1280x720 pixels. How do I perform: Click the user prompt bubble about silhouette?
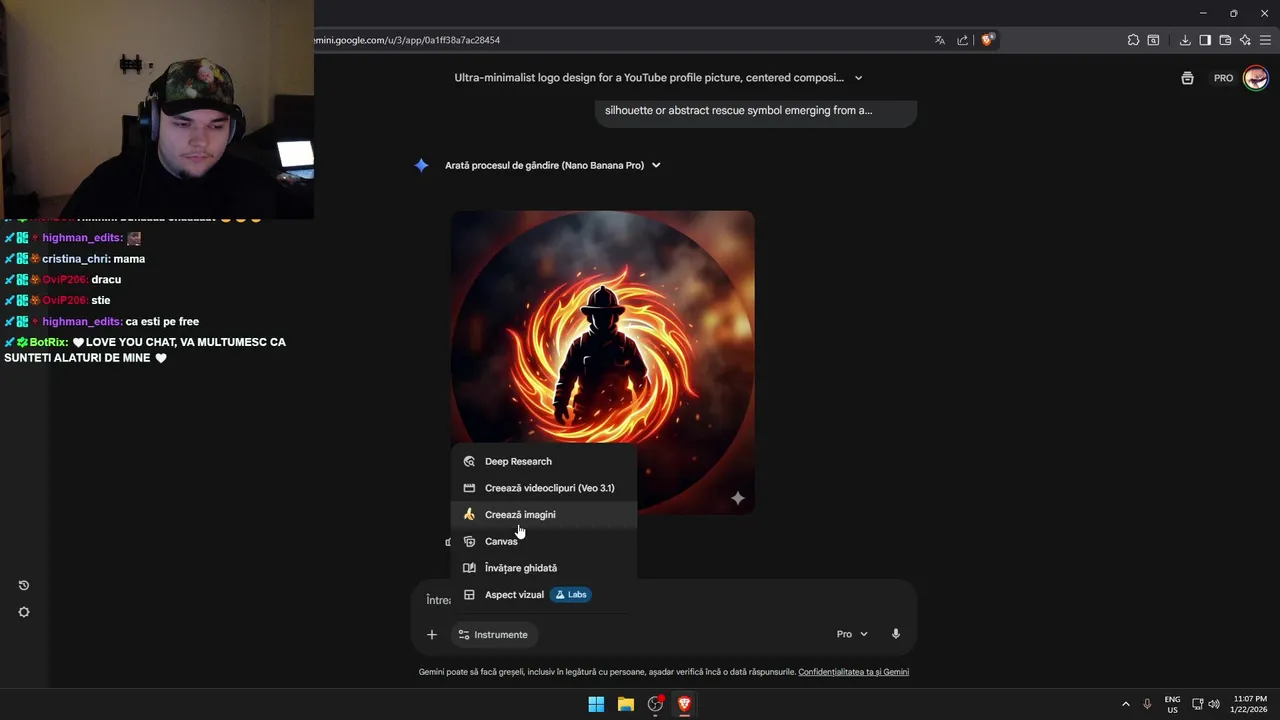coord(756,112)
